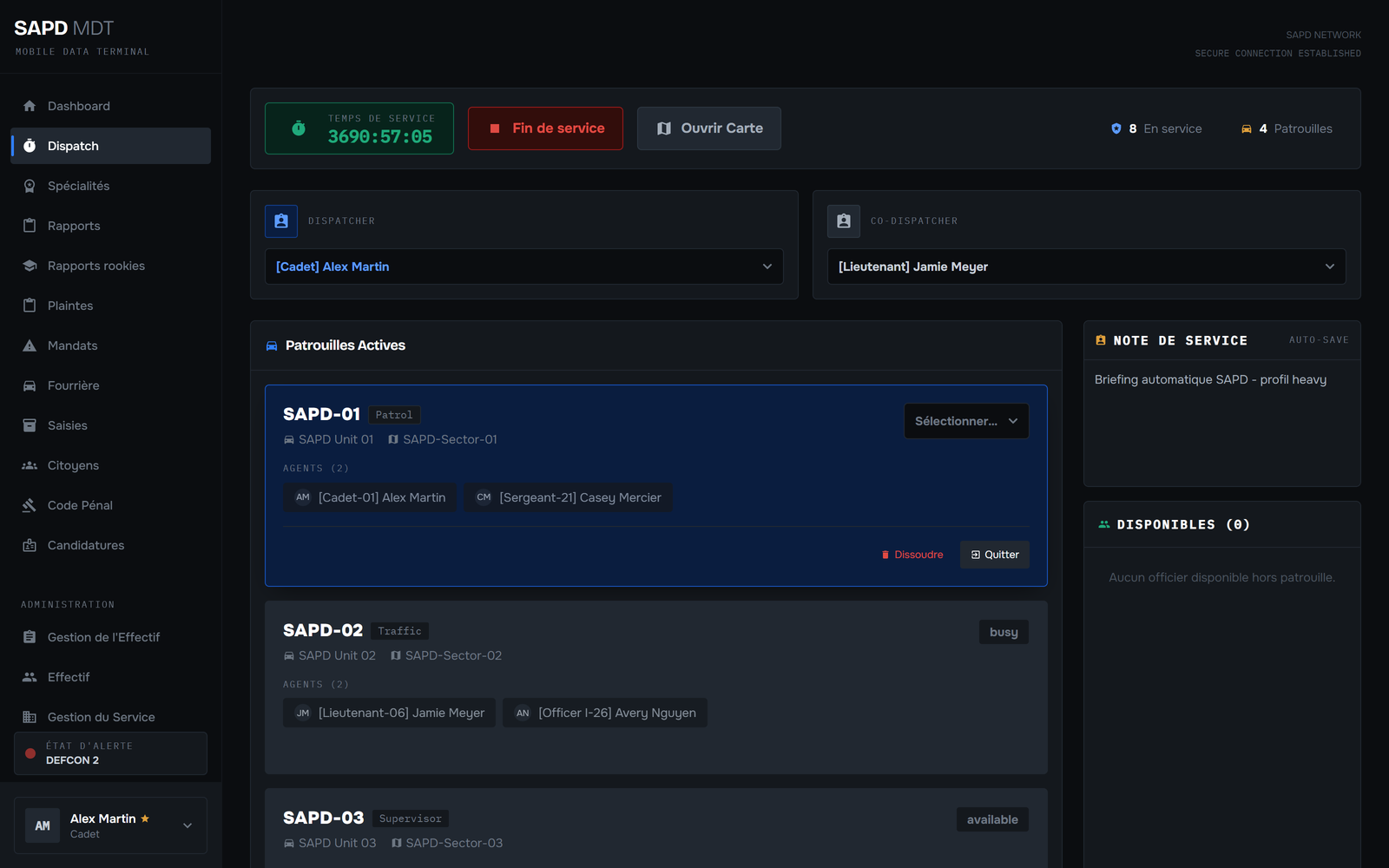The height and width of the screenshot is (868, 1389).
Task: Click the Ouvrir Carte button
Action: [709, 128]
